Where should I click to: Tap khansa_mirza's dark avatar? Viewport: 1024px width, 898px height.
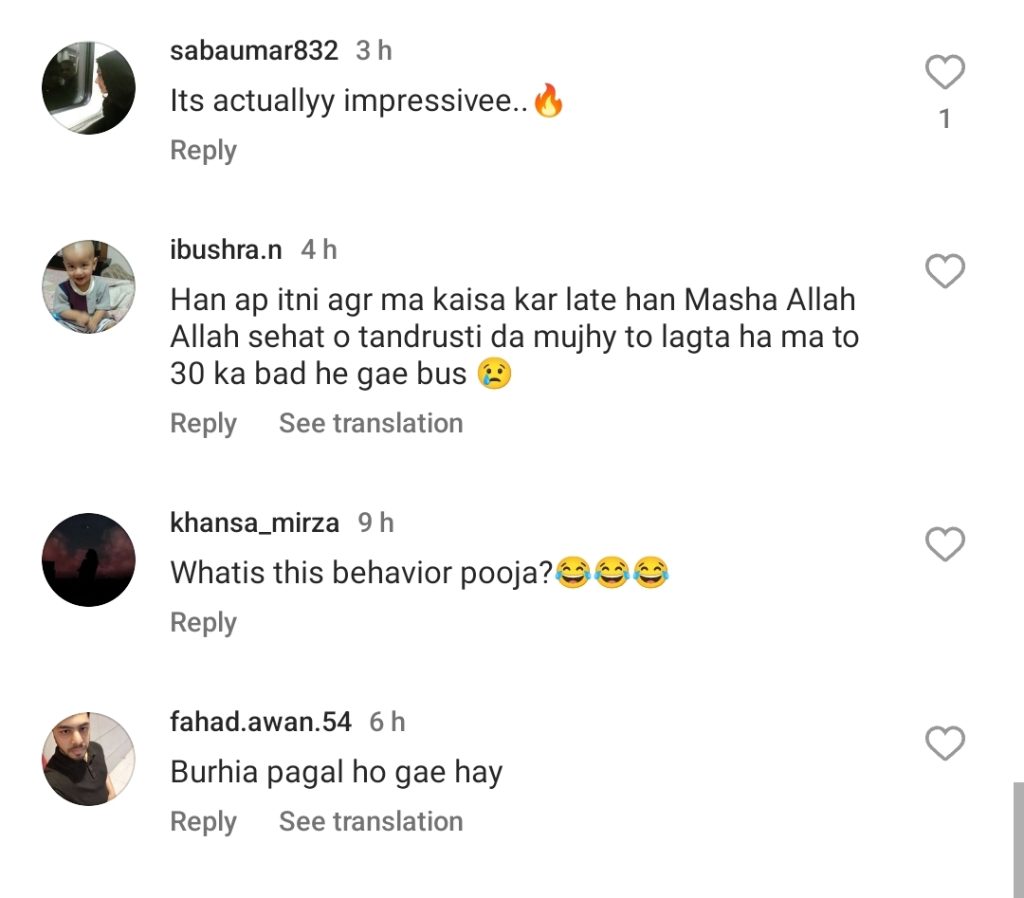[x=88, y=559]
